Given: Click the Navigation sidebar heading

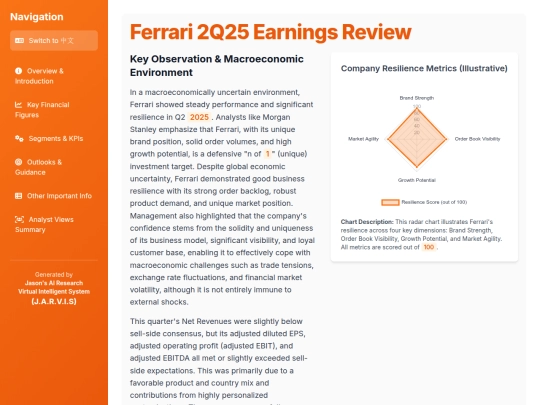Looking at the screenshot, I should tap(37, 17).
